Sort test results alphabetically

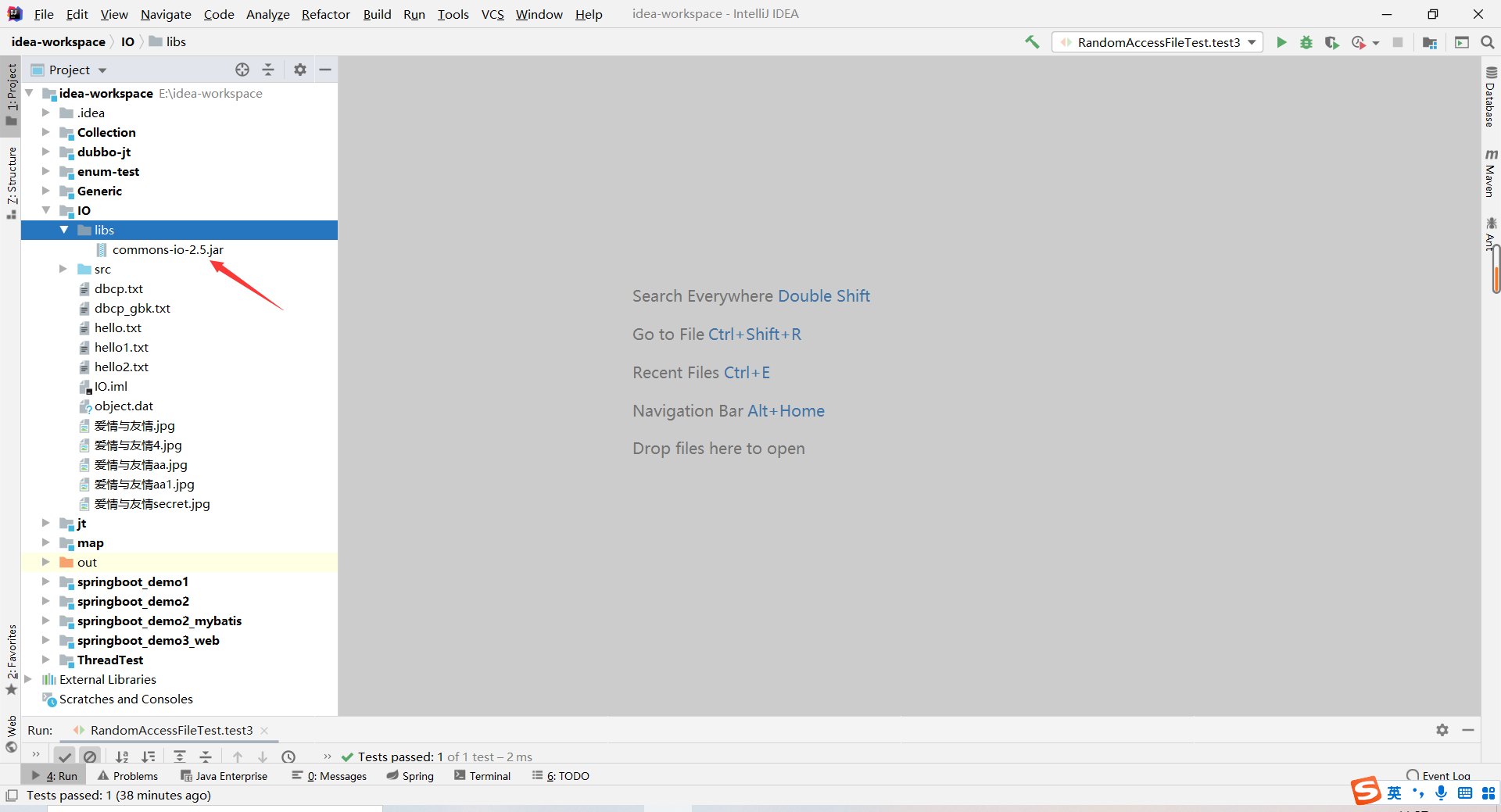122,757
